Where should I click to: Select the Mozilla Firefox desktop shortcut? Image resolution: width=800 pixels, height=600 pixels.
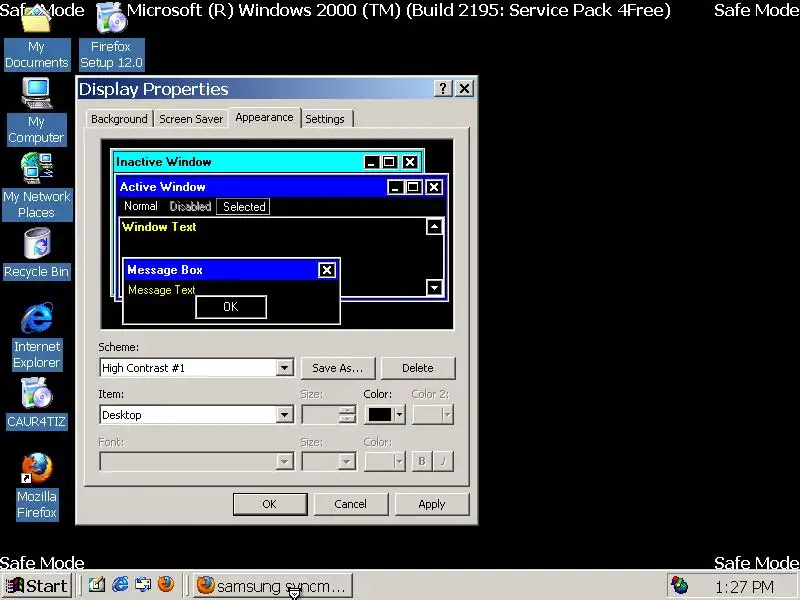[37, 486]
